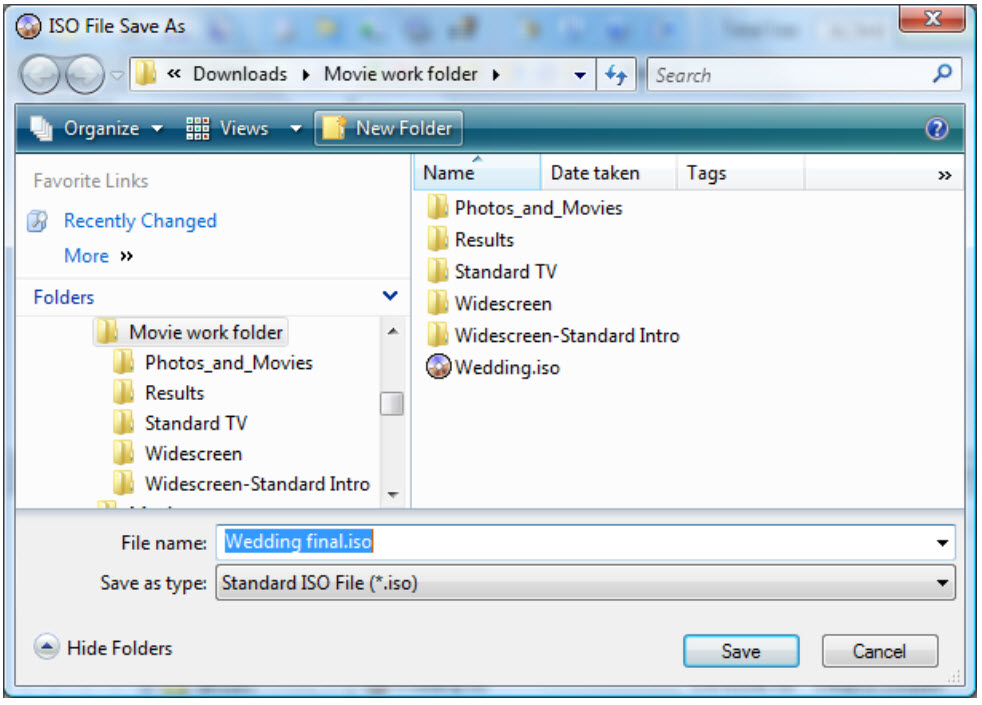The width and height of the screenshot is (982, 705).
Task: Close the ISO File Save As dialog
Action: click(x=931, y=19)
